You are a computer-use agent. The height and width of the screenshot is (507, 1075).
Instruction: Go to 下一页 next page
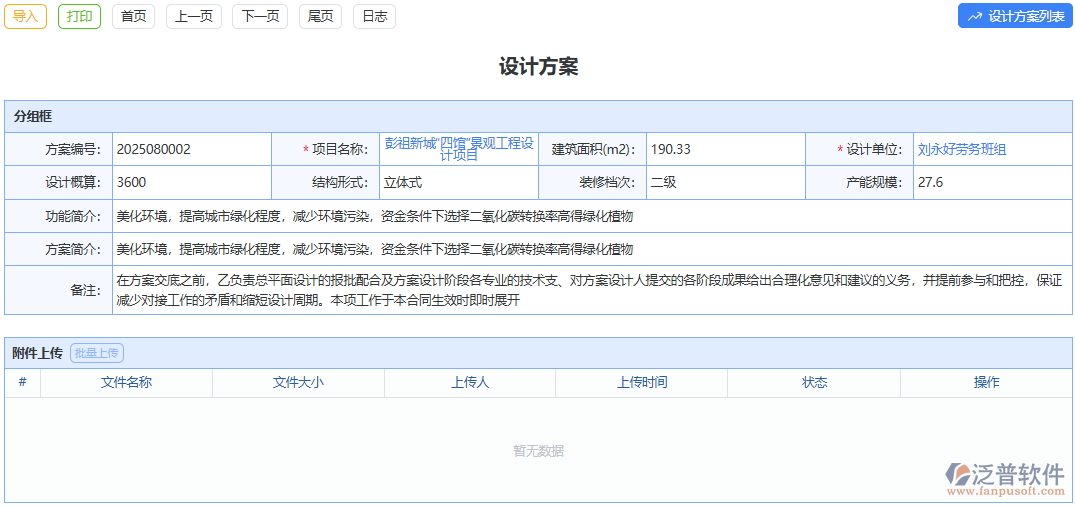(x=260, y=16)
